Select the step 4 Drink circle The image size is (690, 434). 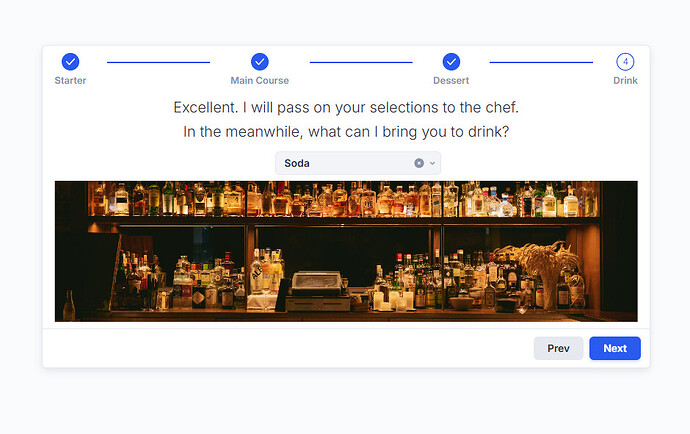(x=625, y=62)
